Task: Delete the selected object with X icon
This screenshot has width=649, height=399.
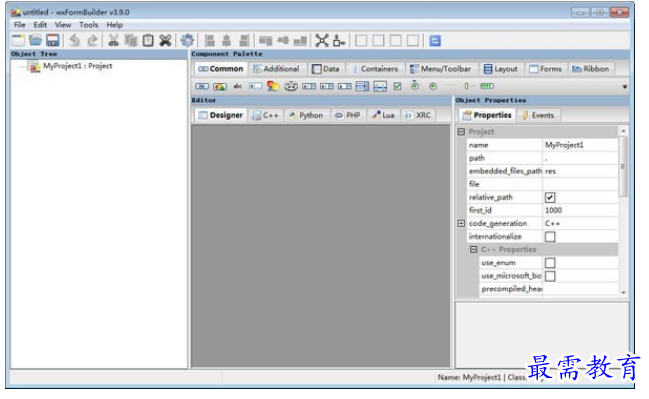Action: click(x=165, y=41)
